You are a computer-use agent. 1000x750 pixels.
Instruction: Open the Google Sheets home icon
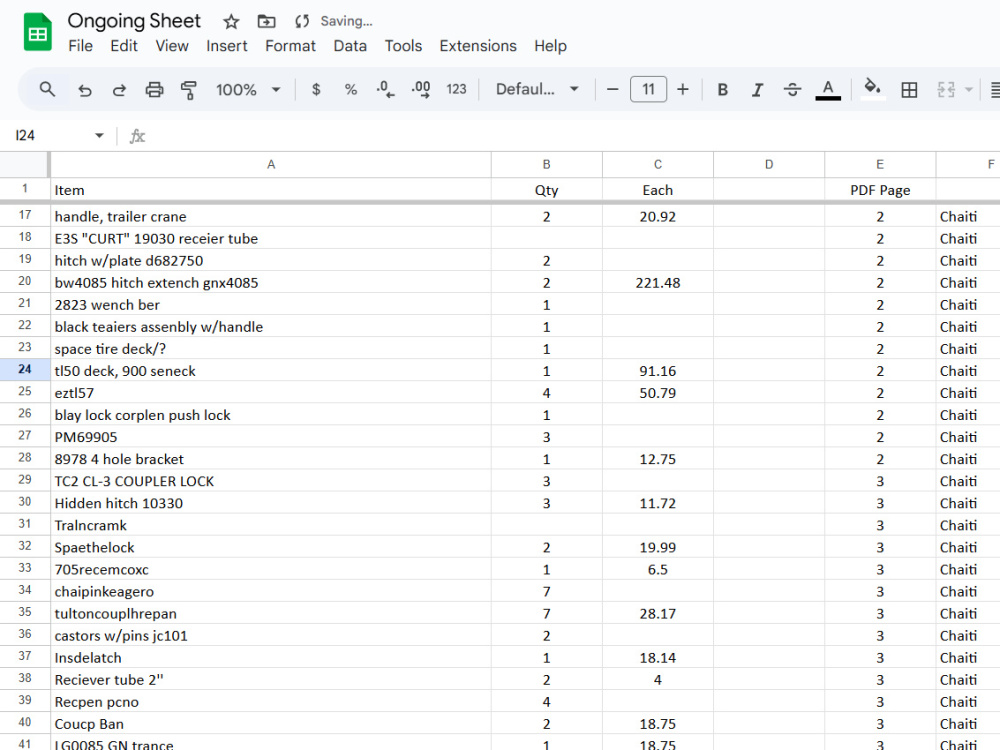(x=38, y=32)
